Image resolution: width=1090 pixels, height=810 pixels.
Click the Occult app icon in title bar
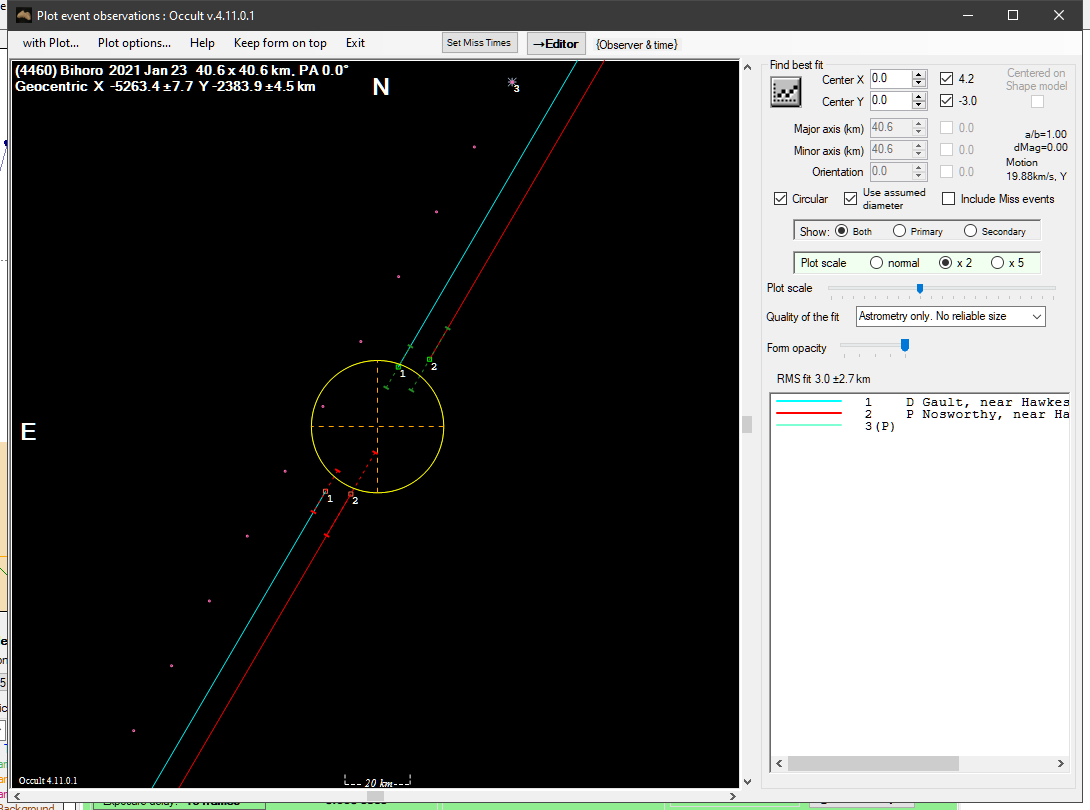[24, 15]
